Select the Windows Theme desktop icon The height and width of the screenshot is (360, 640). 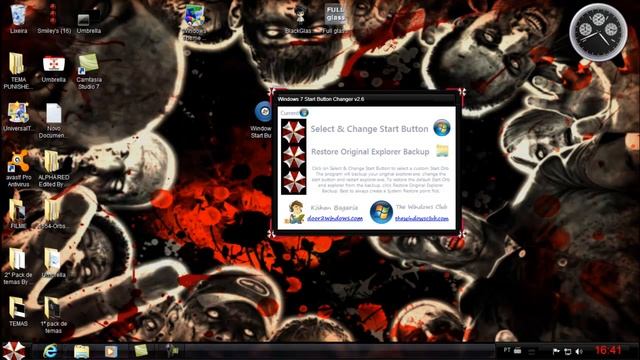tap(194, 22)
